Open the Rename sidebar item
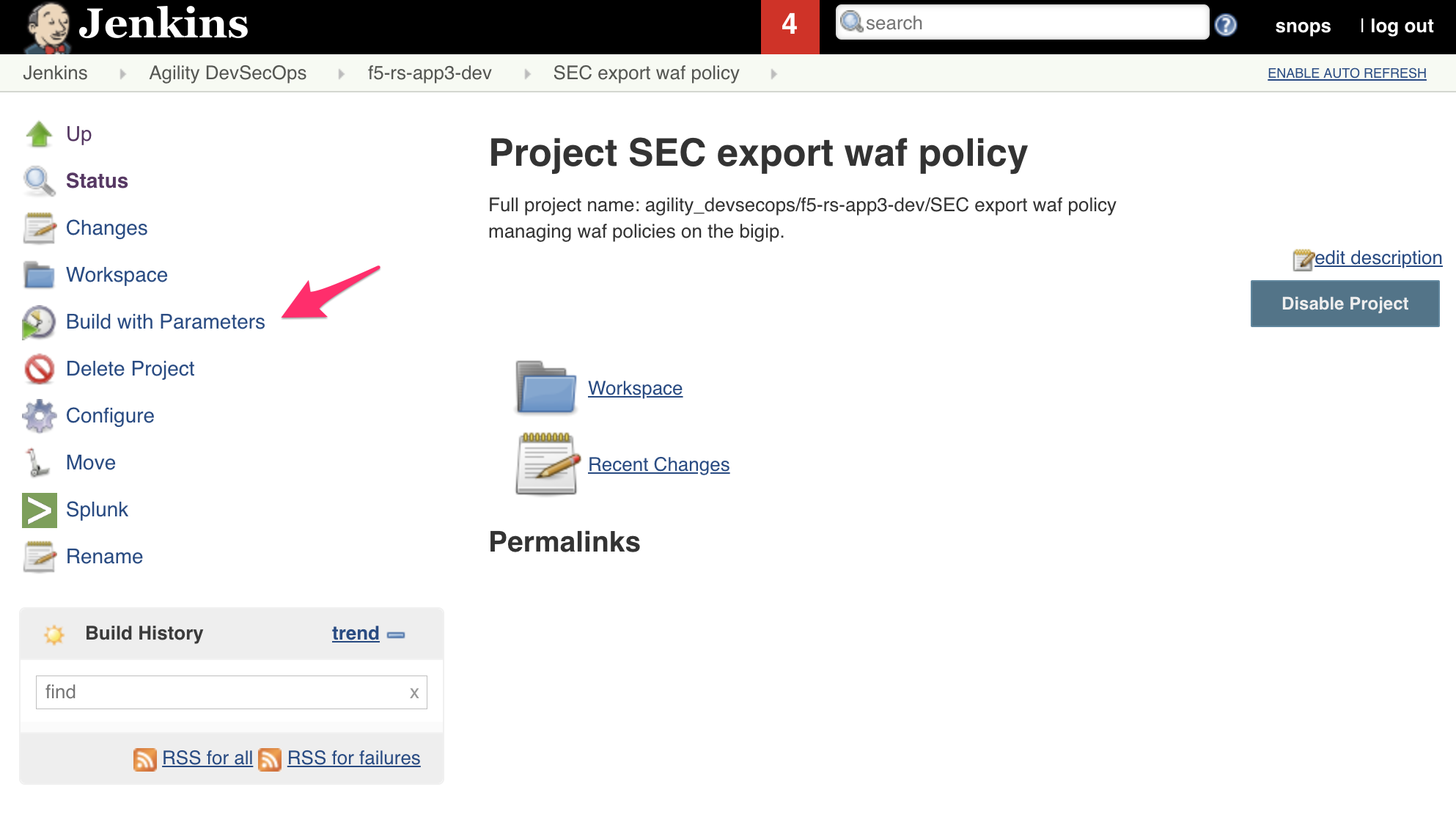This screenshot has height=820, width=1456. coord(104,557)
